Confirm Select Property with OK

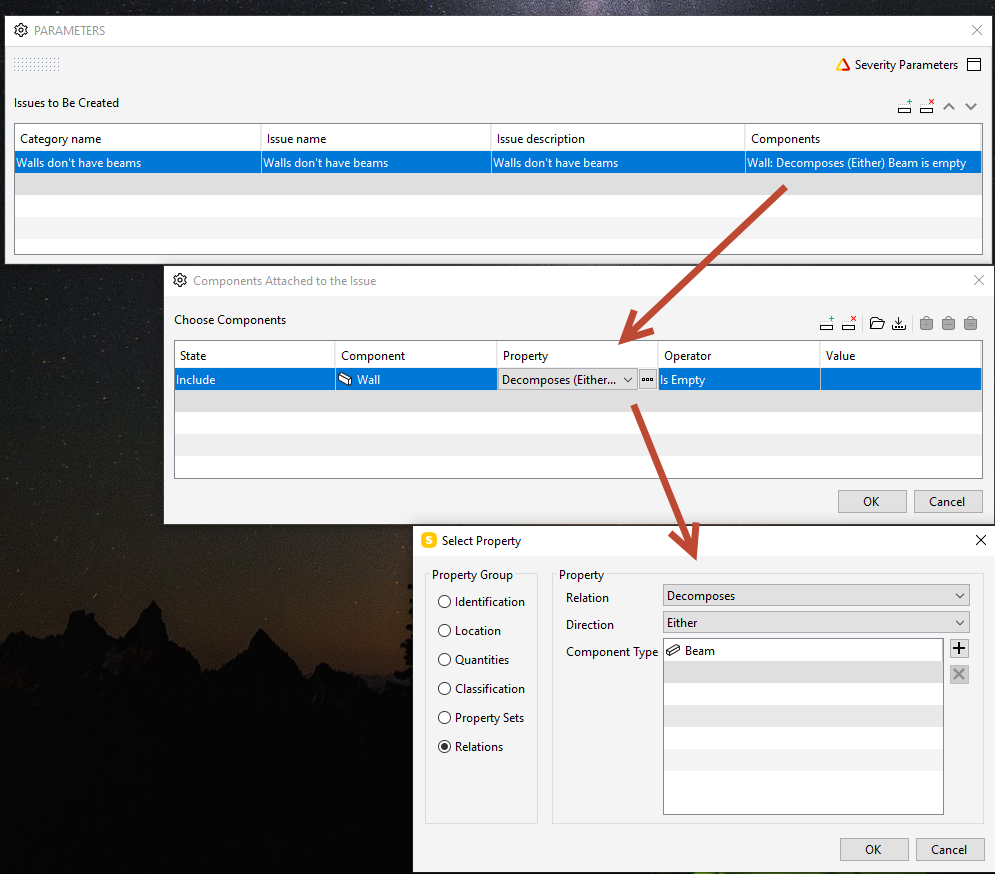point(874,849)
